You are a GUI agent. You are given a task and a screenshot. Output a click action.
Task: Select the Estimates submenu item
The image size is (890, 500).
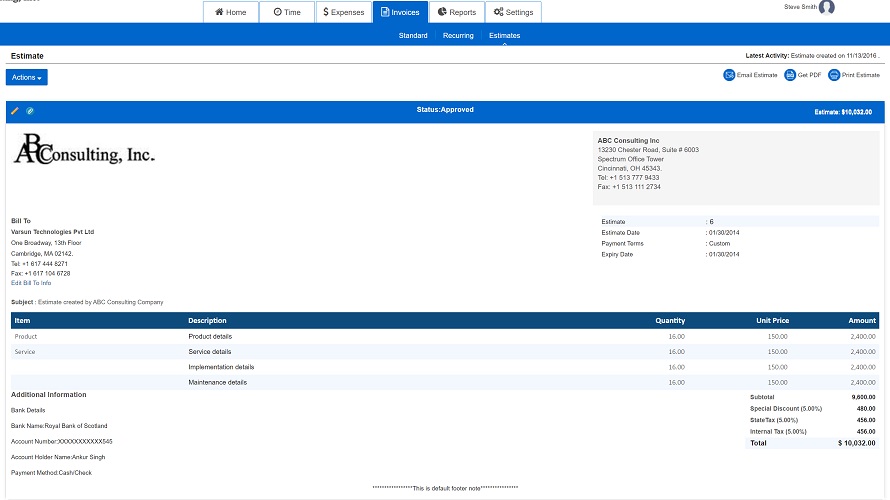[x=504, y=36]
